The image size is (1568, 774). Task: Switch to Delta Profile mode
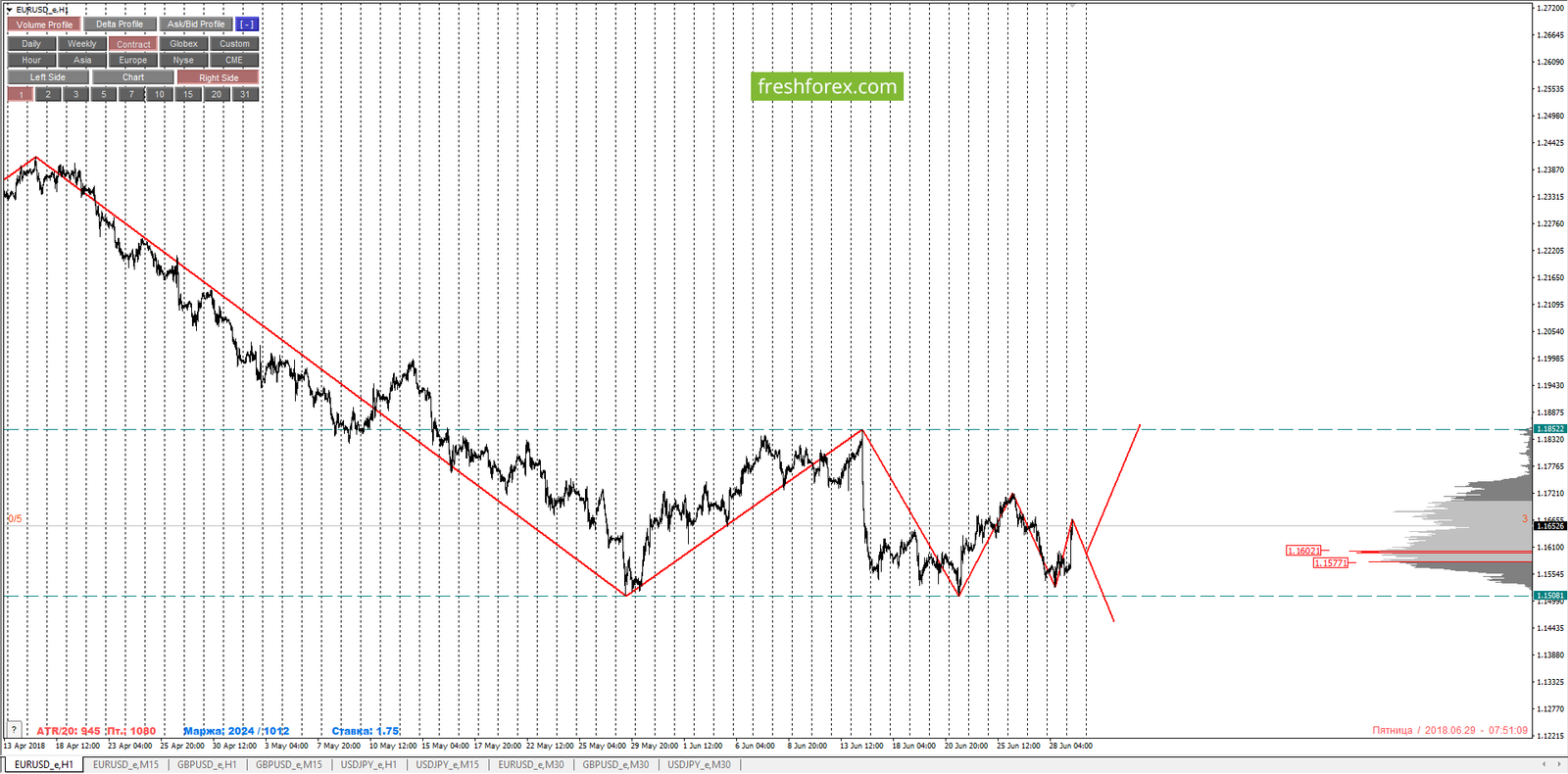pyautogui.click(x=120, y=24)
